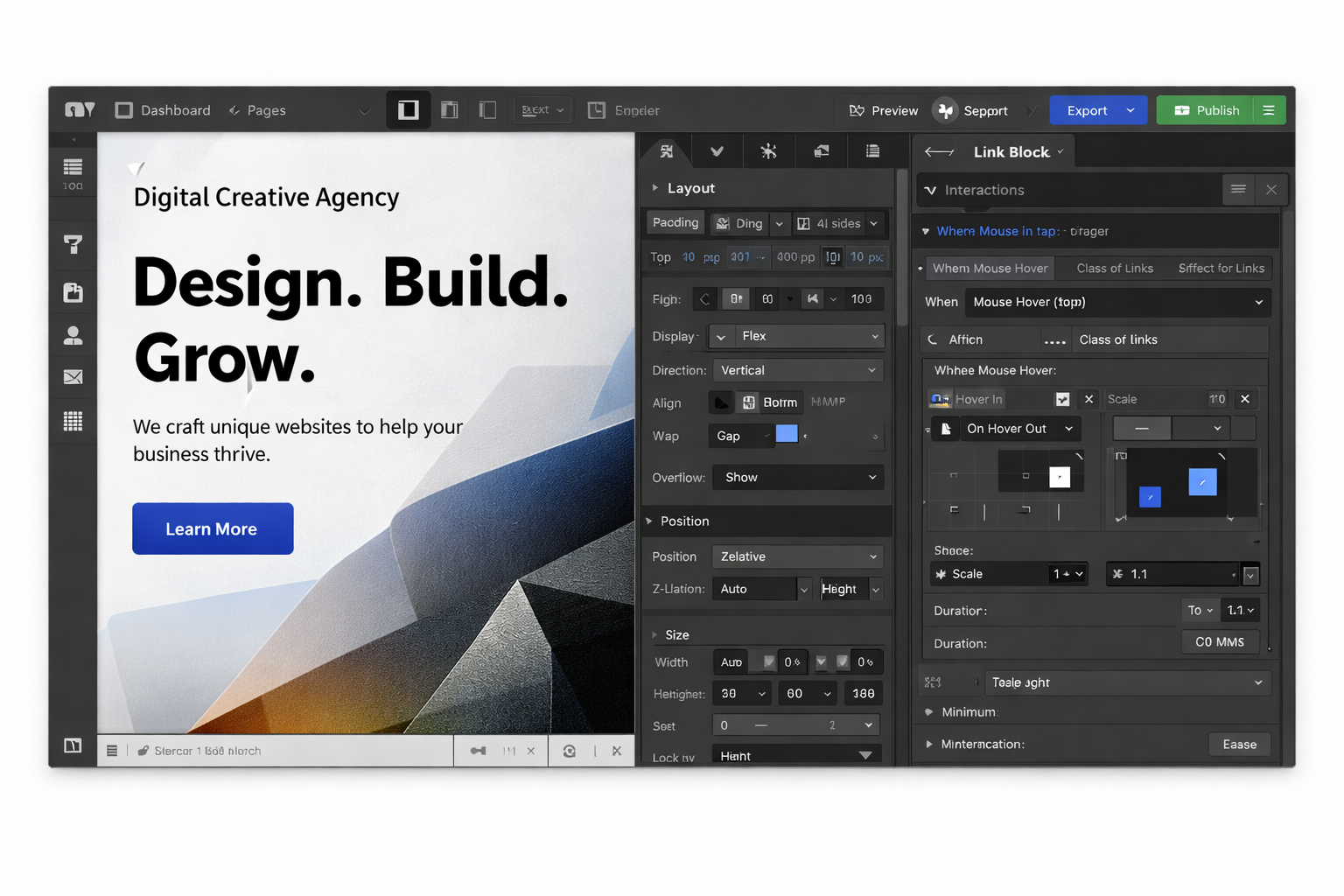This screenshot has width=1344, height=896.
Task: Open the Direction Vertical dropdown
Action: pos(798,371)
